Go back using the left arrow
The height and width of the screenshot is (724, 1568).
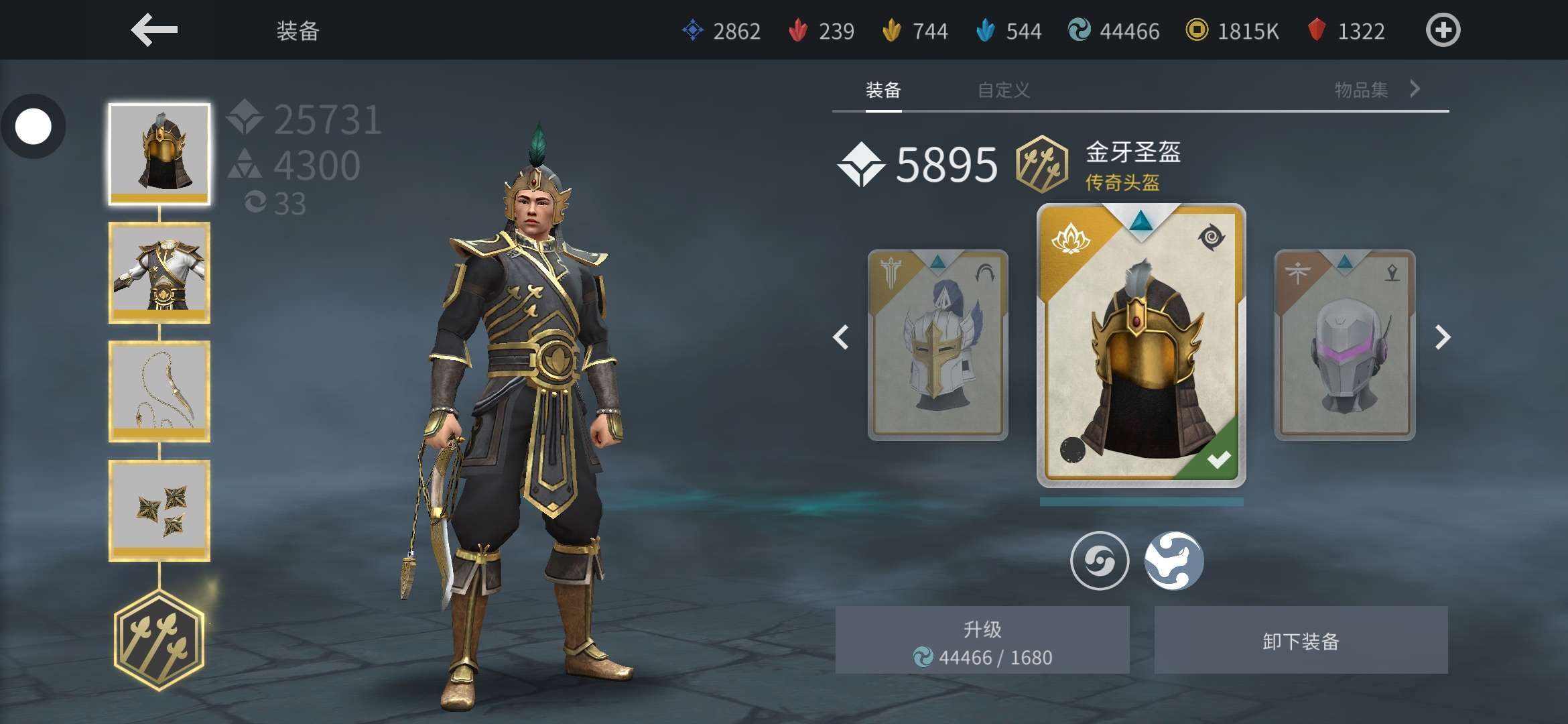point(154,30)
